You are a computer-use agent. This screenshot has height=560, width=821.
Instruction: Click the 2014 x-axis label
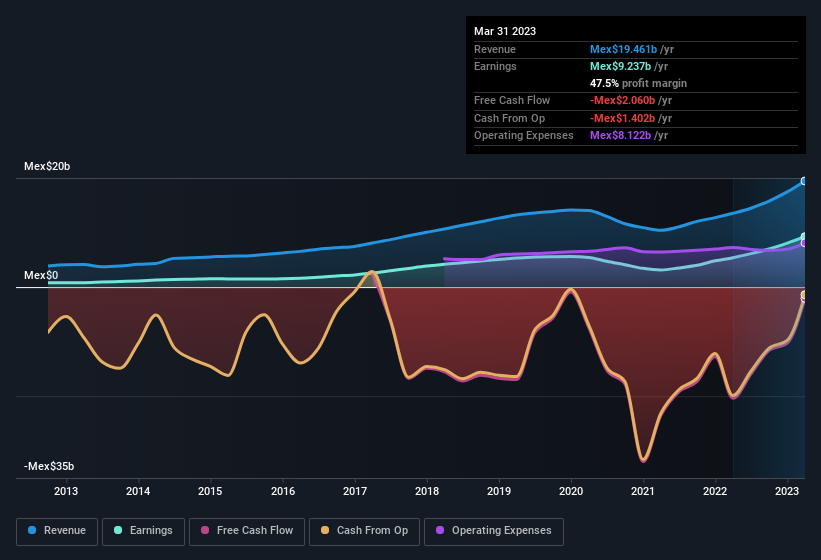(138, 491)
